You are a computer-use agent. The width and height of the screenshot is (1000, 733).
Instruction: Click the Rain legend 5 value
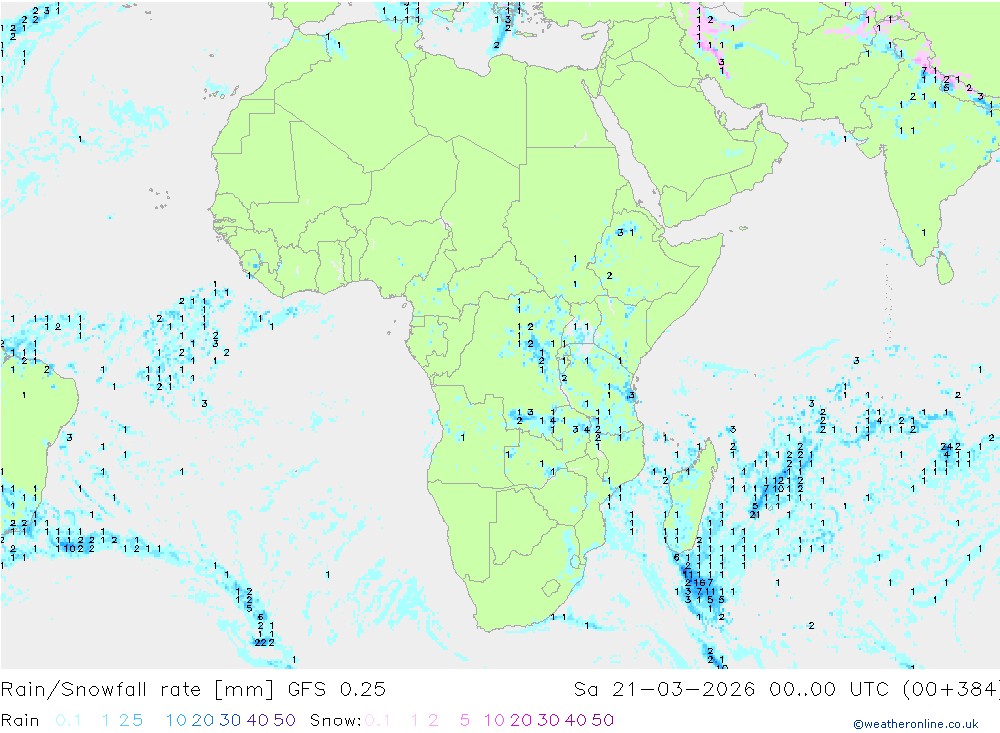click(x=138, y=720)
